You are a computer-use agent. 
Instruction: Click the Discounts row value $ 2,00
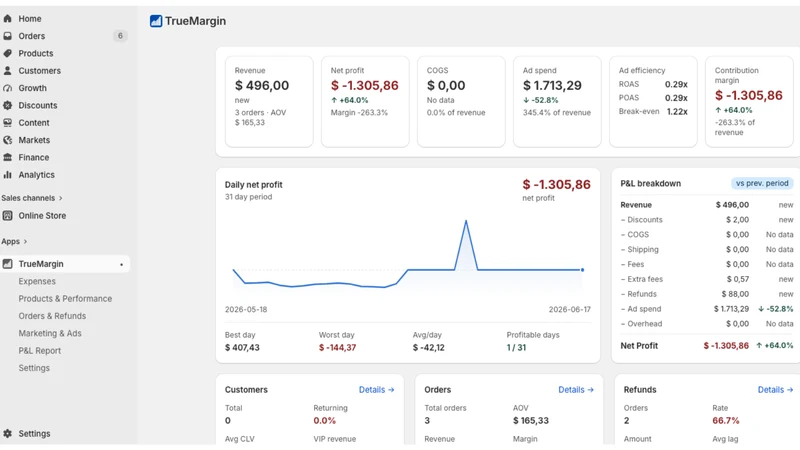[738, 219]
